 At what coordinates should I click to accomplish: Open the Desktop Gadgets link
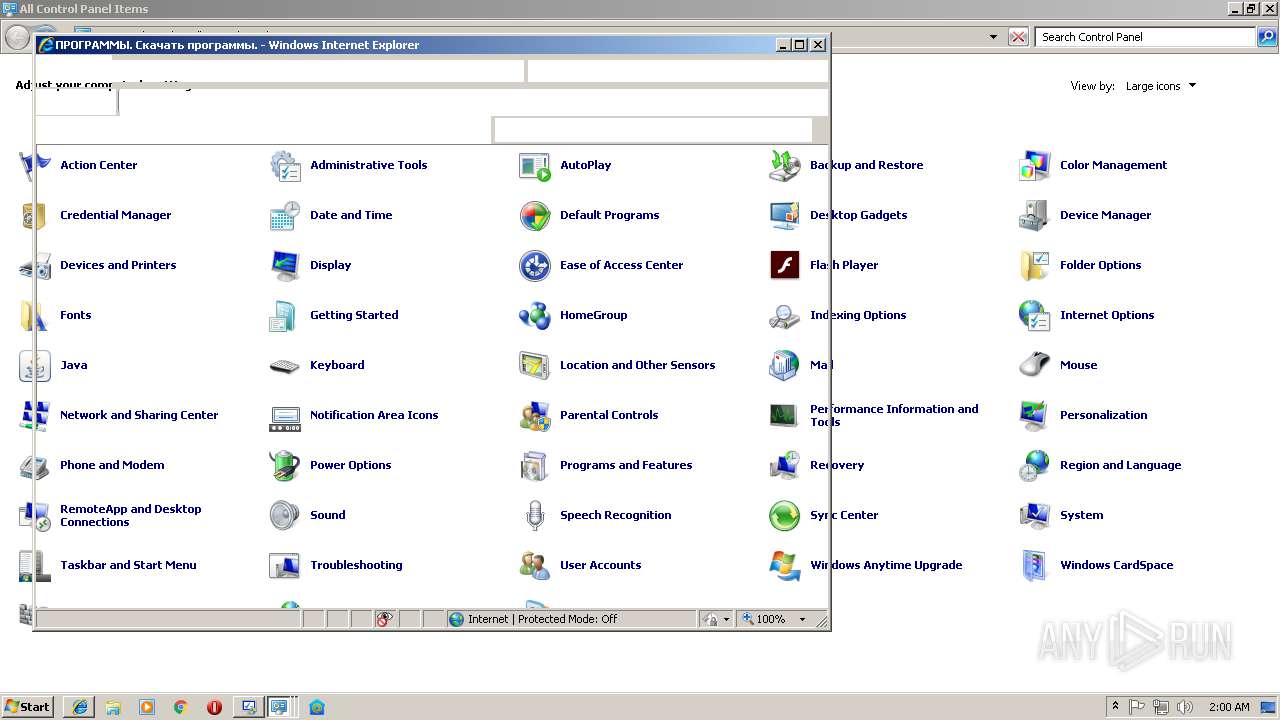pyautogui.click(x=859, y=215)
